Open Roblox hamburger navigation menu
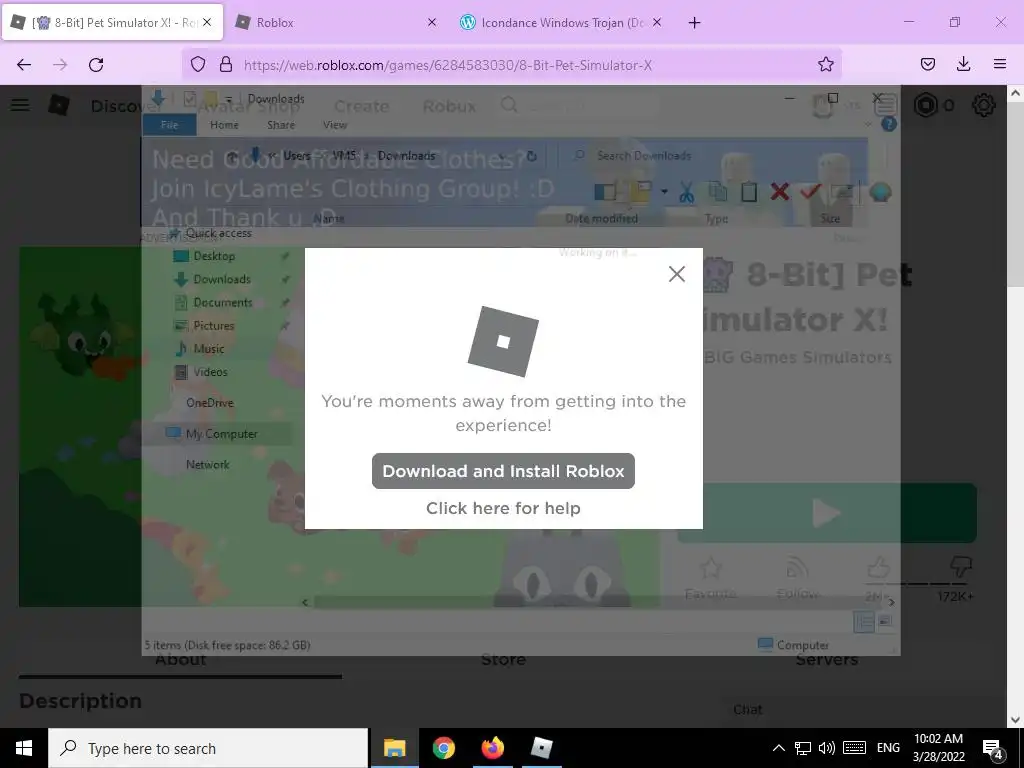This screenshot has height=768, width=1024. [x=20, y=104]
